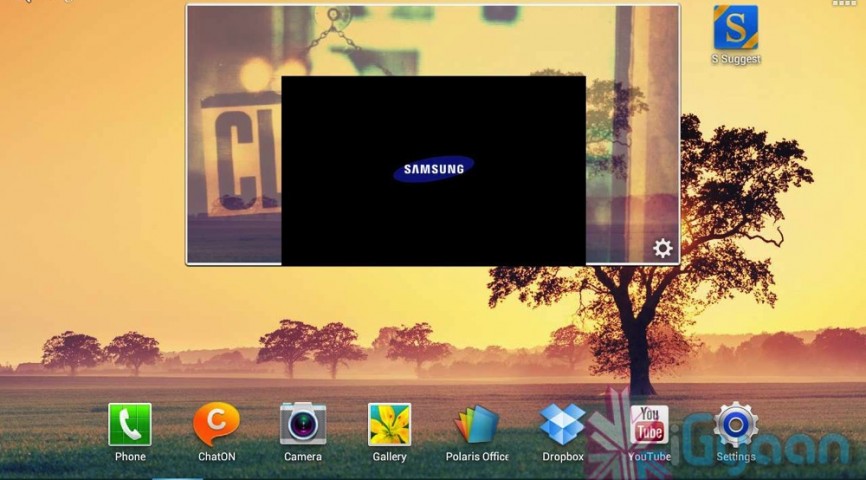Launch Polaris Office

[x=477, y=424]
